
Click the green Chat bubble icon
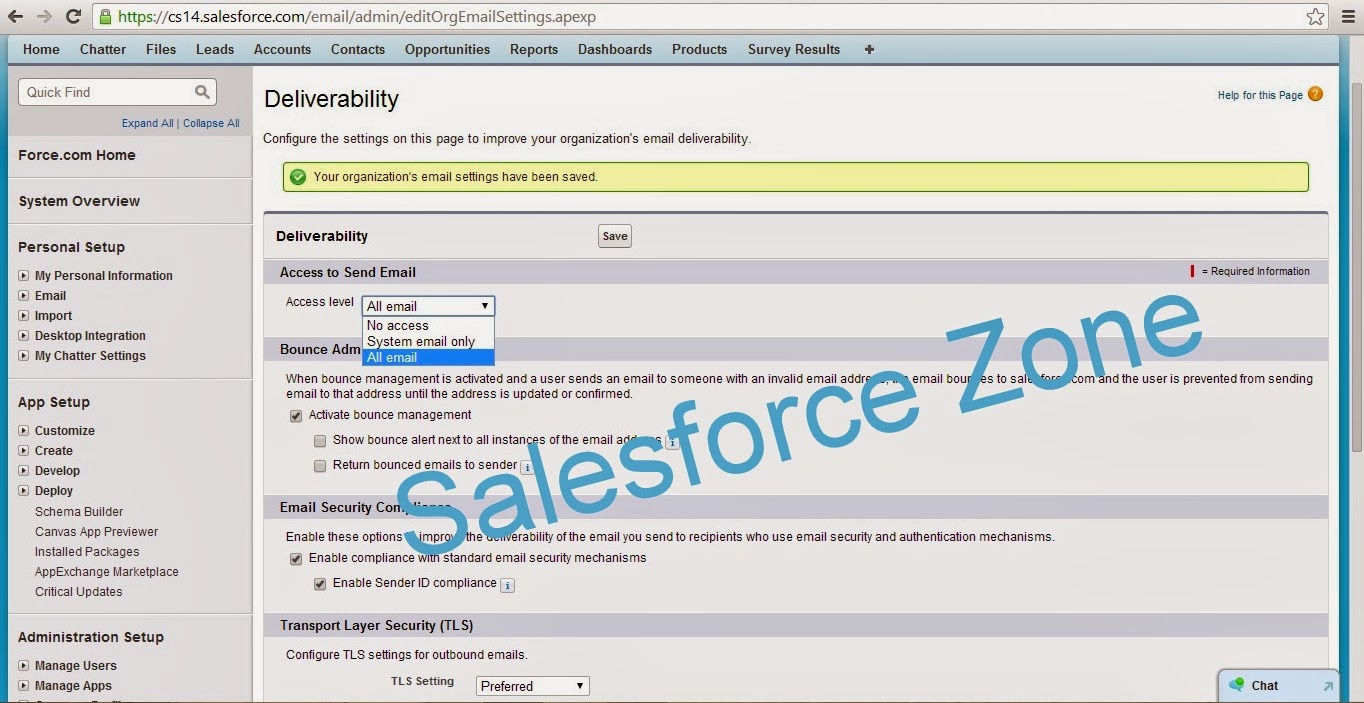(1236, 685)
